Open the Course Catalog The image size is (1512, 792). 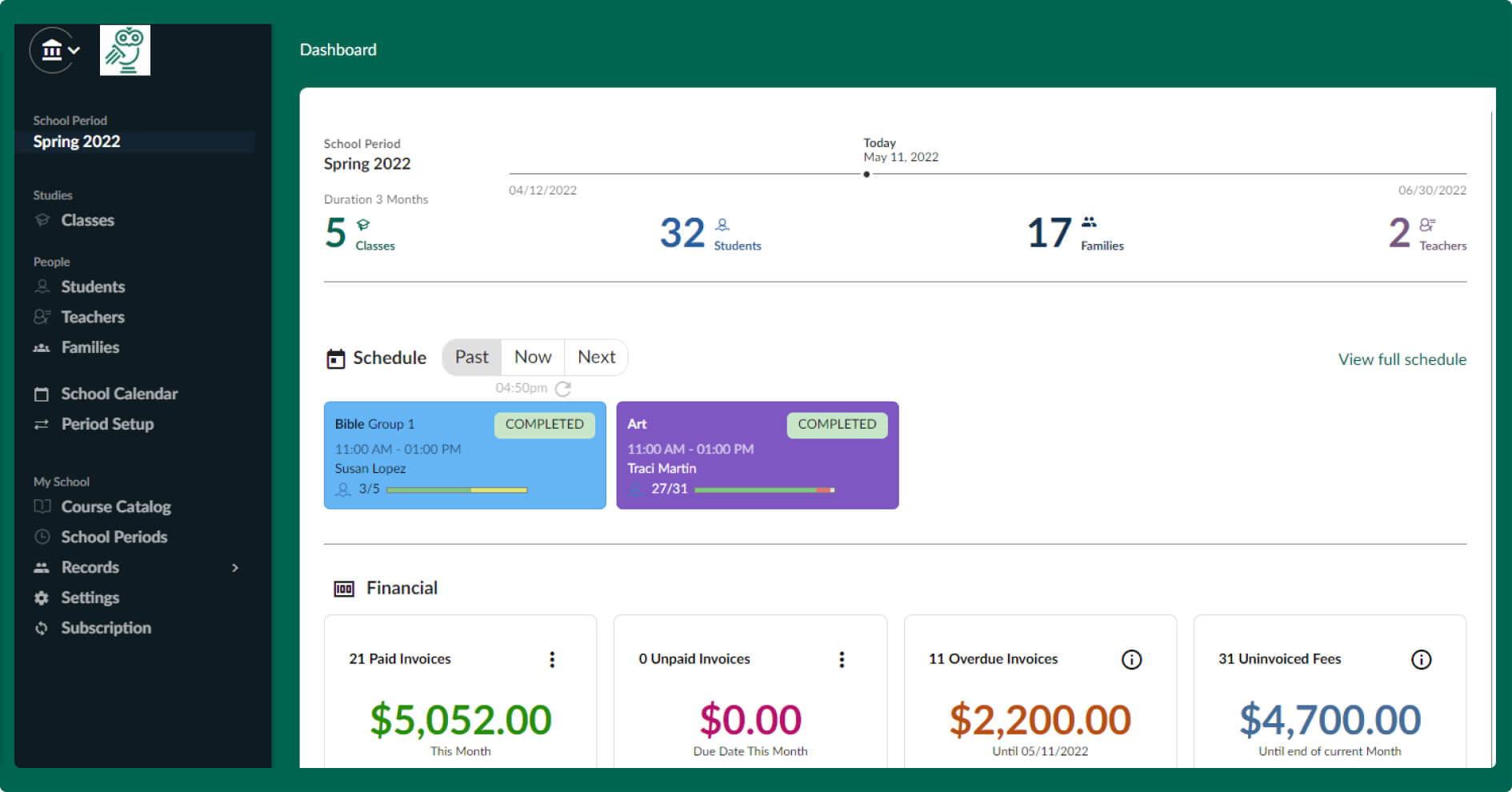pos(115,506)
